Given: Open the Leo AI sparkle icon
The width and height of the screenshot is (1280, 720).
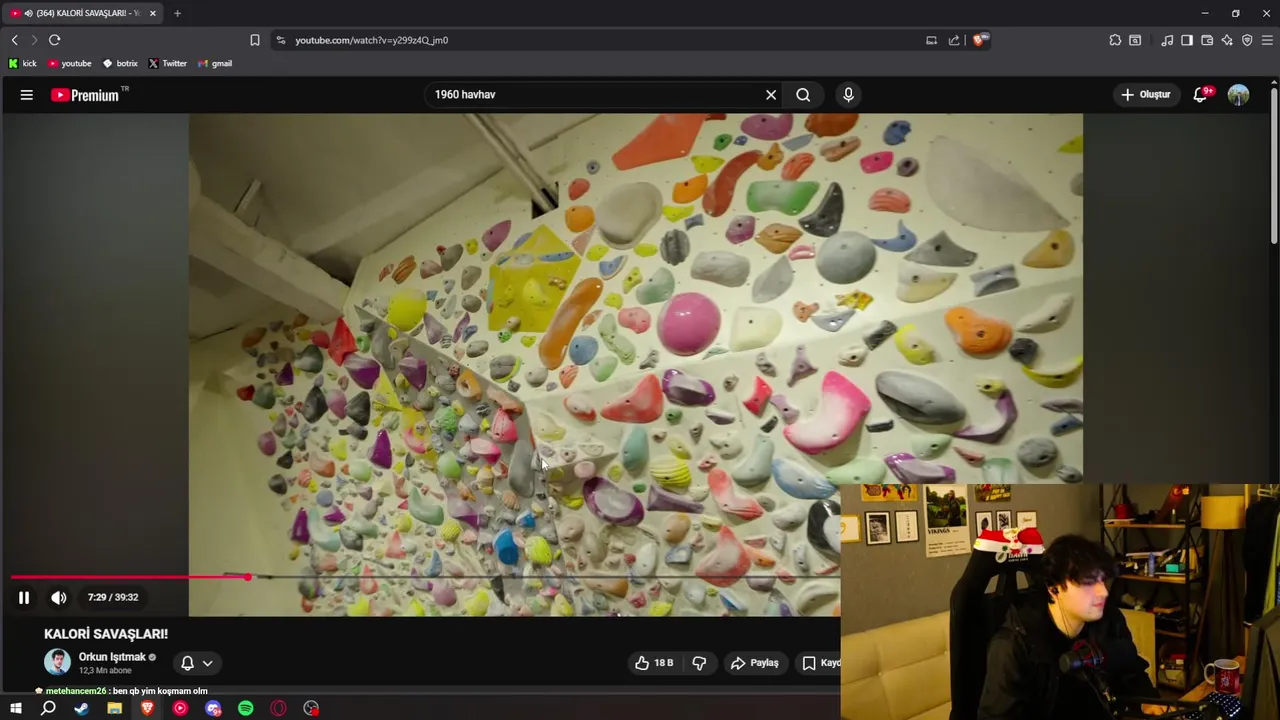Looking at the screenshot, I should pos(1227,40).
